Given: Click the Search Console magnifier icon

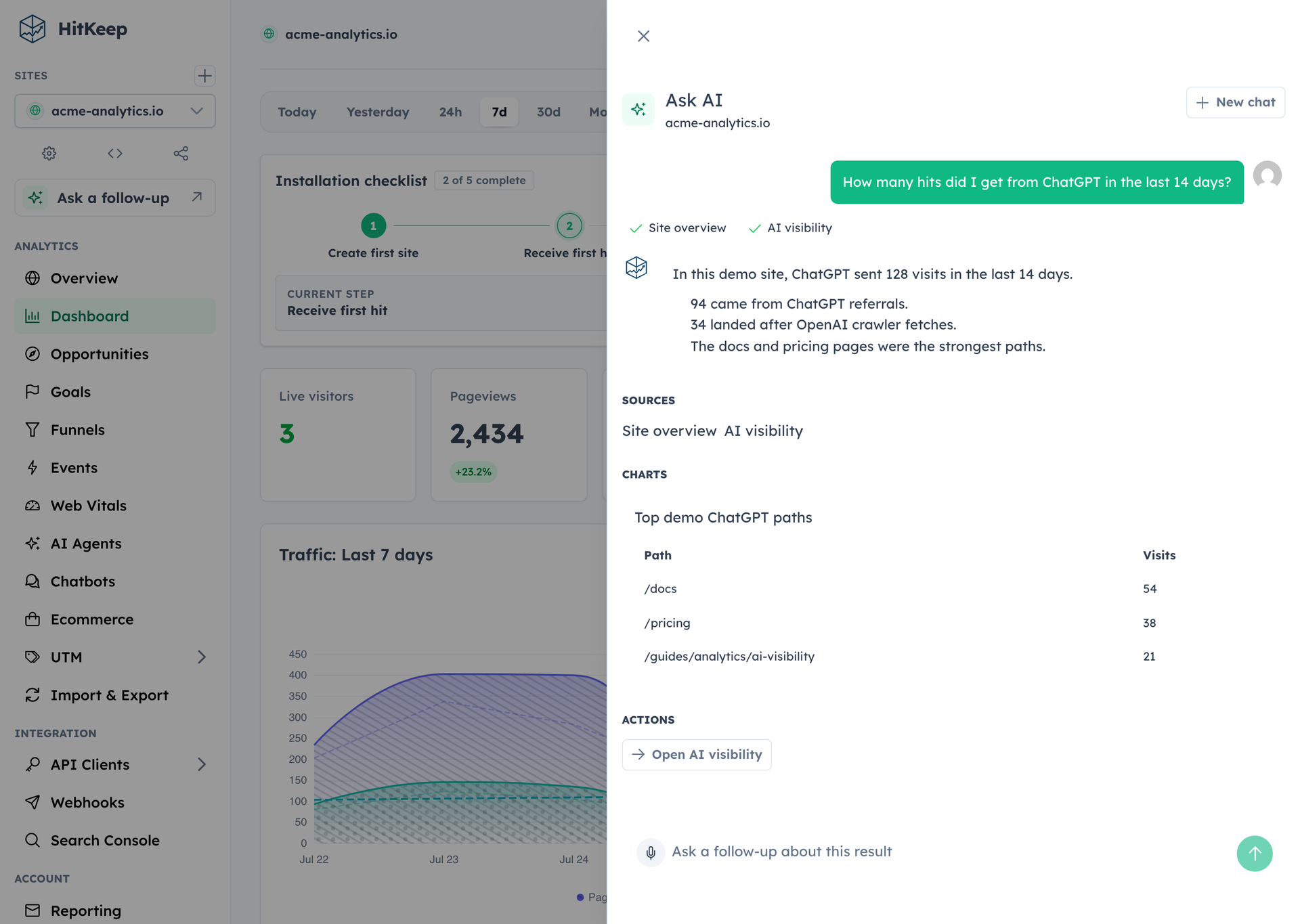Looking at the screenshot, I should click(32, 841).
